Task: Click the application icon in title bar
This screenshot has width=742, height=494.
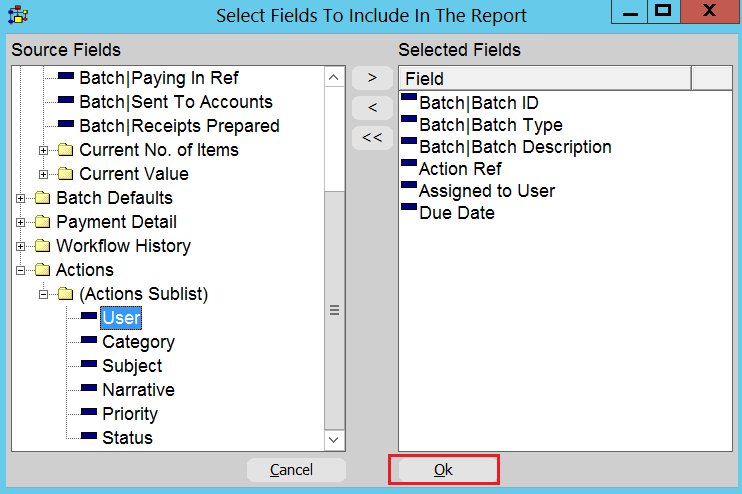Action: coord(18,15)
